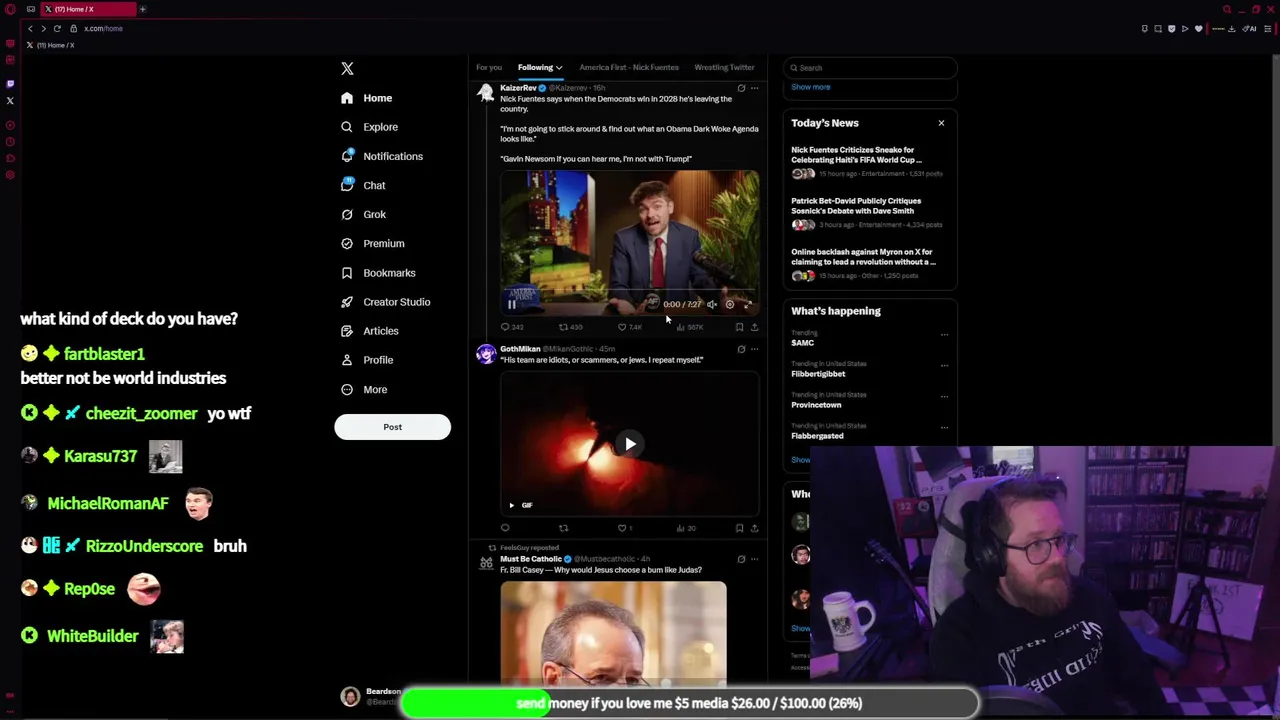Viewport: 1280px width, 720px height.
Task: Open the Following tab dropdown chevron
Action: [558, 68]
